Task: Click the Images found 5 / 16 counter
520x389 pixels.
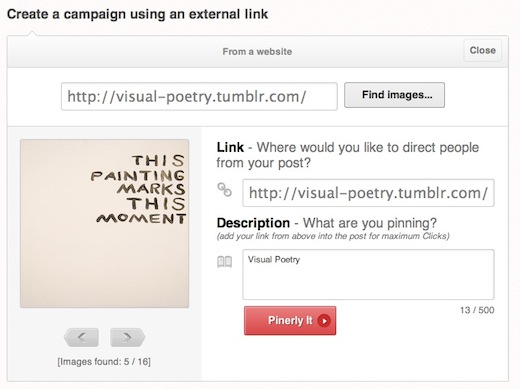Action: [104, 362]
